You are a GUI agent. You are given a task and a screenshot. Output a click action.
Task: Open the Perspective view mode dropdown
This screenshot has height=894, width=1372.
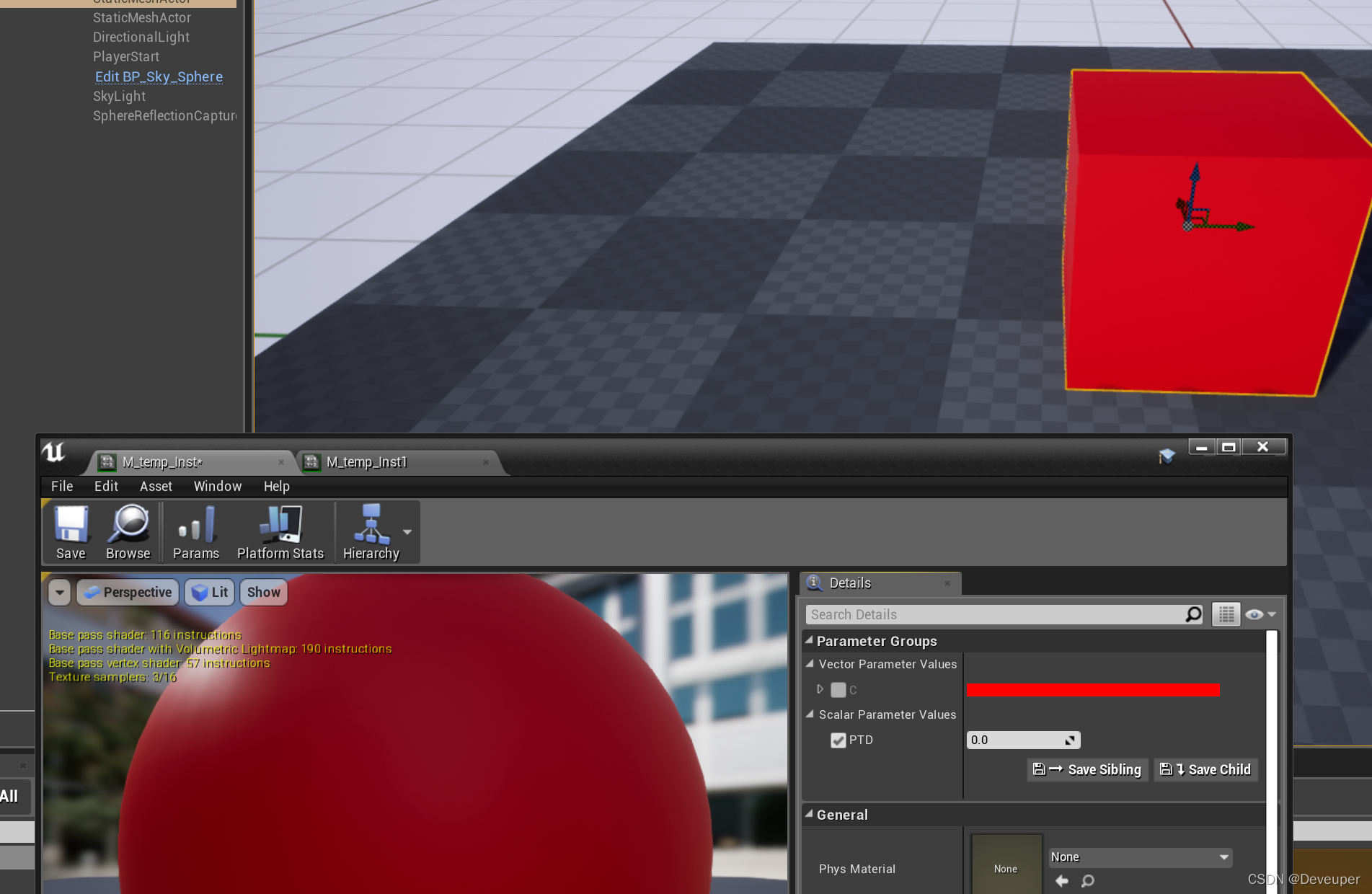click(x=128, y=593)
